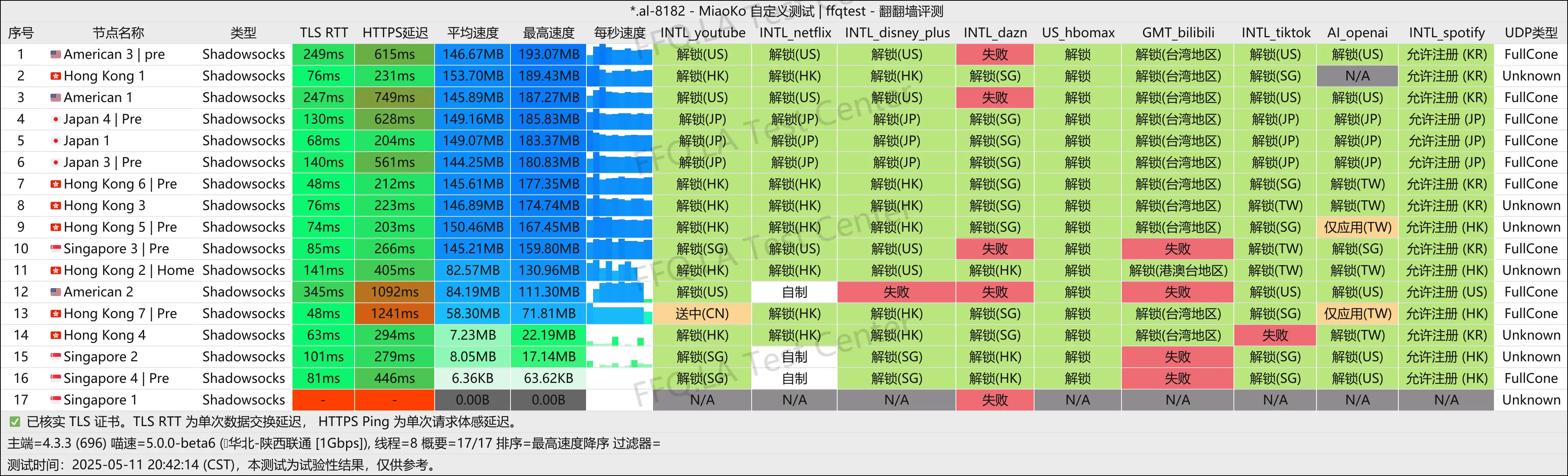Click the flag icon beside Hong Kong 2 | Home
This screenshot has width=1568, height=476.
[55, 270]
